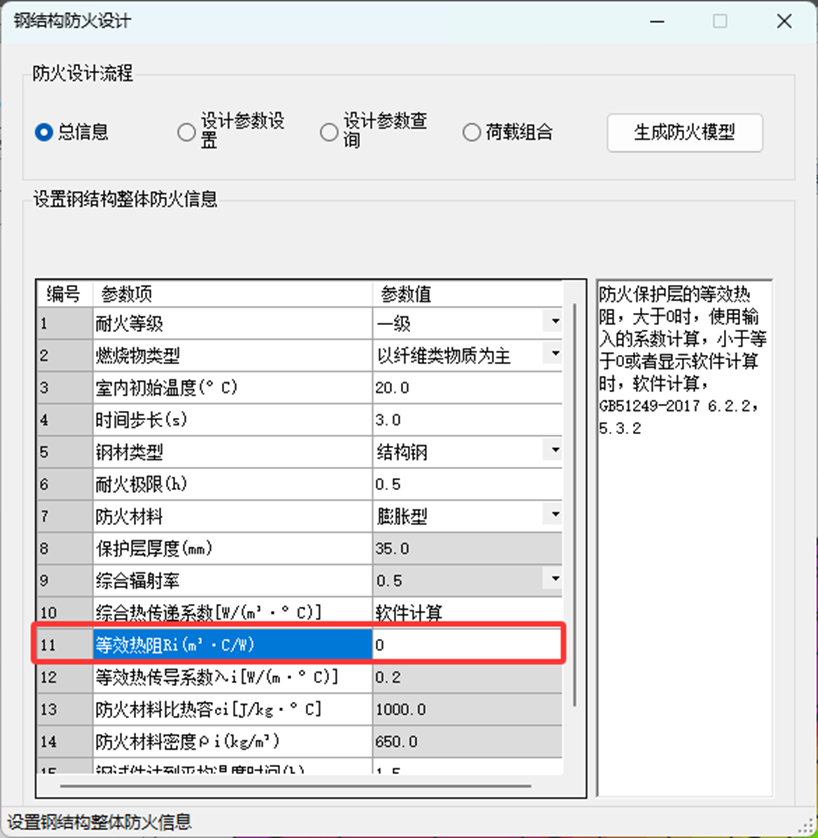Minimize the 钢结构防火设计 window

[656, 21]
